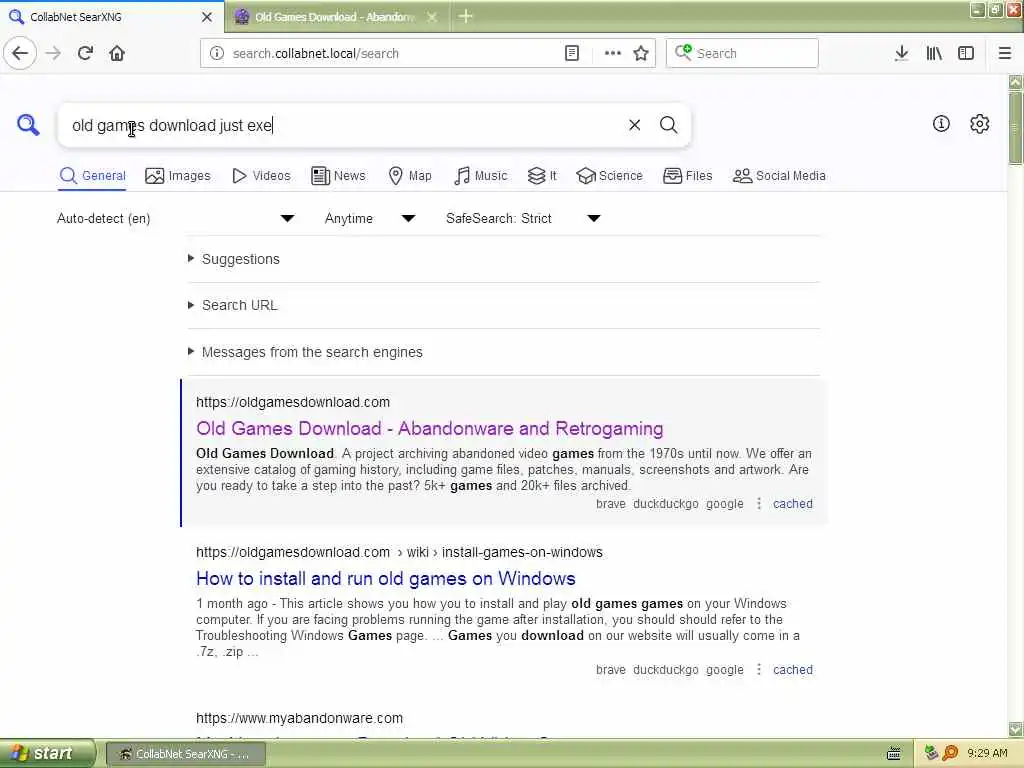Open cached version of How to install result
The height and width of the screenshot is (768, 1024).
point(793,669)
